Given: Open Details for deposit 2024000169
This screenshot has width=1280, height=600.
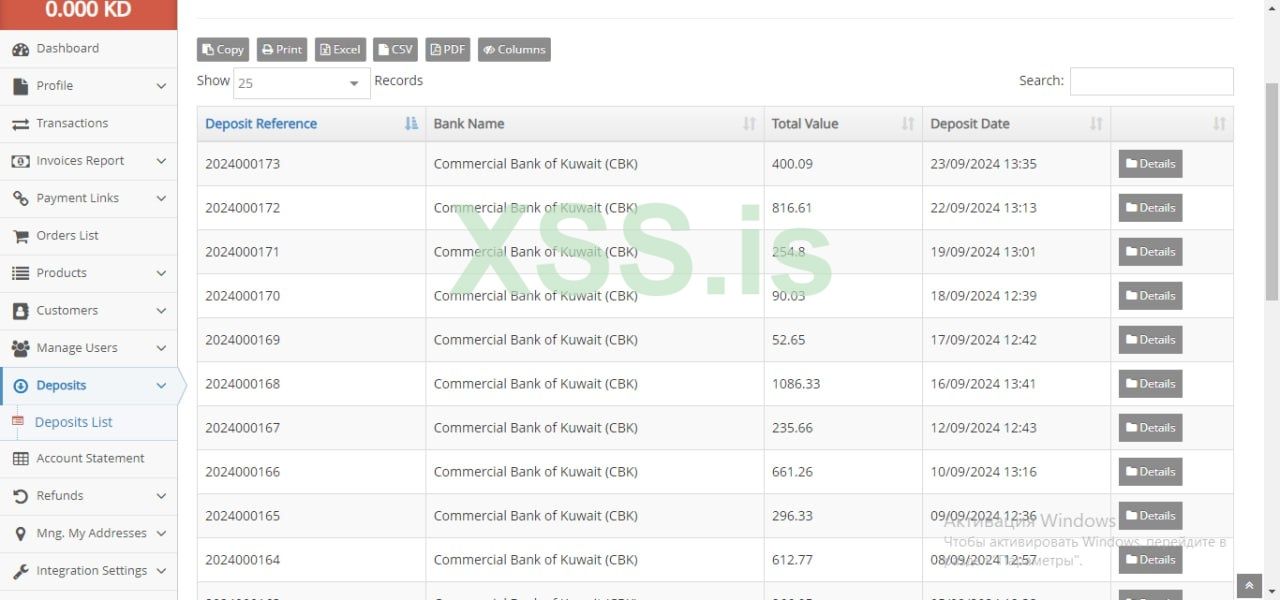Looking at the screenshot, I should pos(1150,340).
